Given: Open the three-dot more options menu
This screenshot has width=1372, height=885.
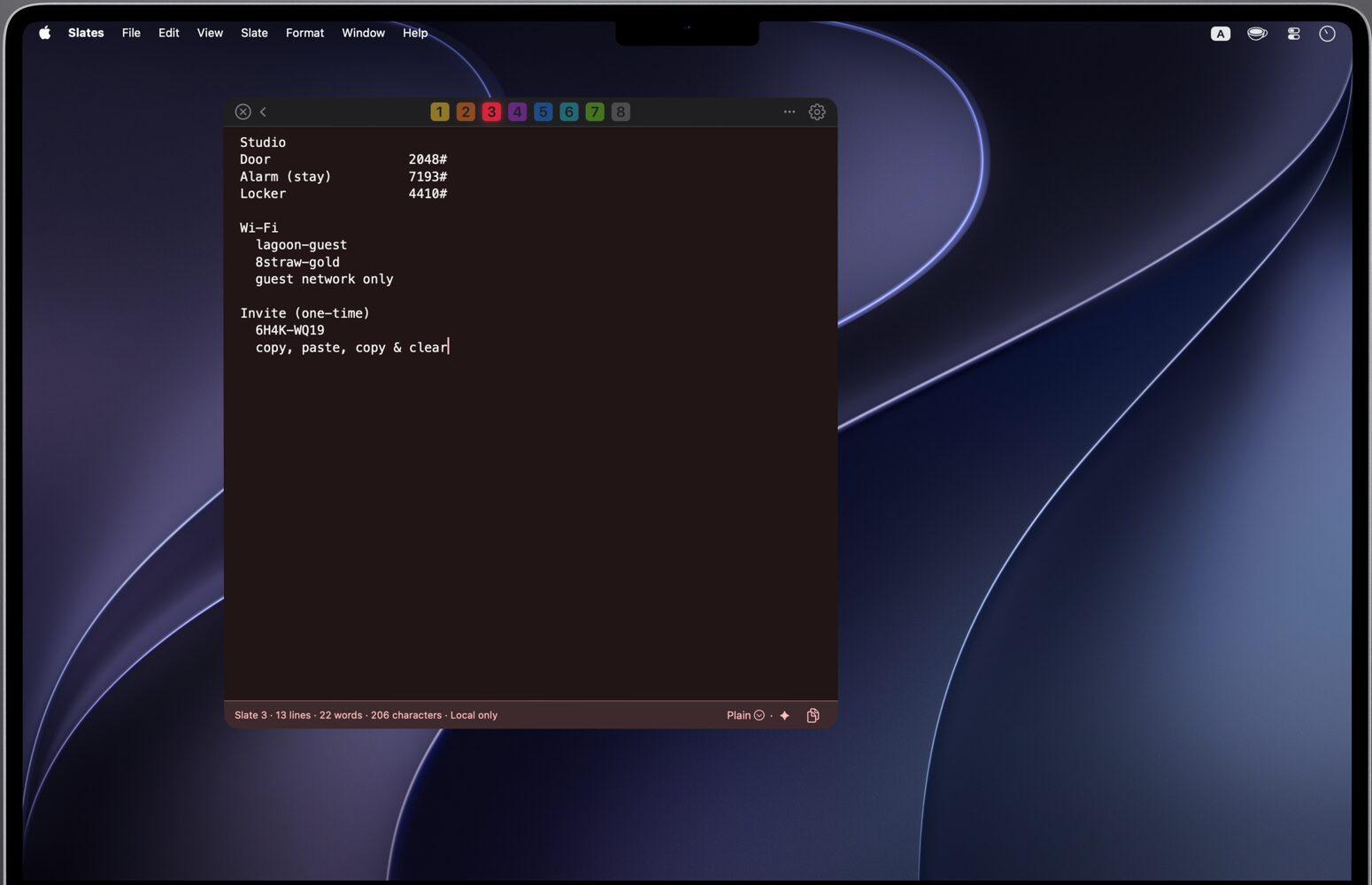Looking at the screenshot, I should tap(790, 112).
